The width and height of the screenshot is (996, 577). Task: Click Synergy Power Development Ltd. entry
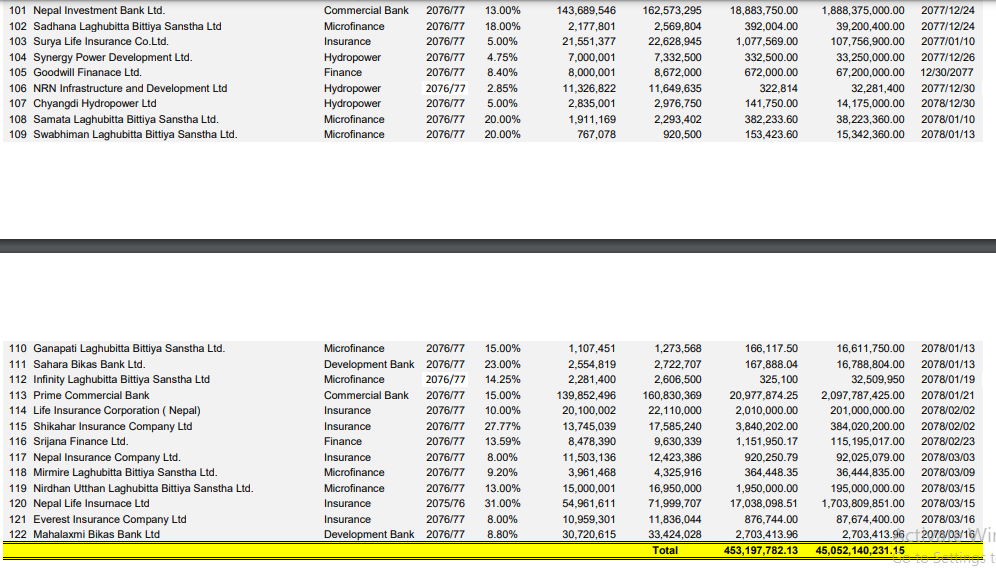coord(112,57)
